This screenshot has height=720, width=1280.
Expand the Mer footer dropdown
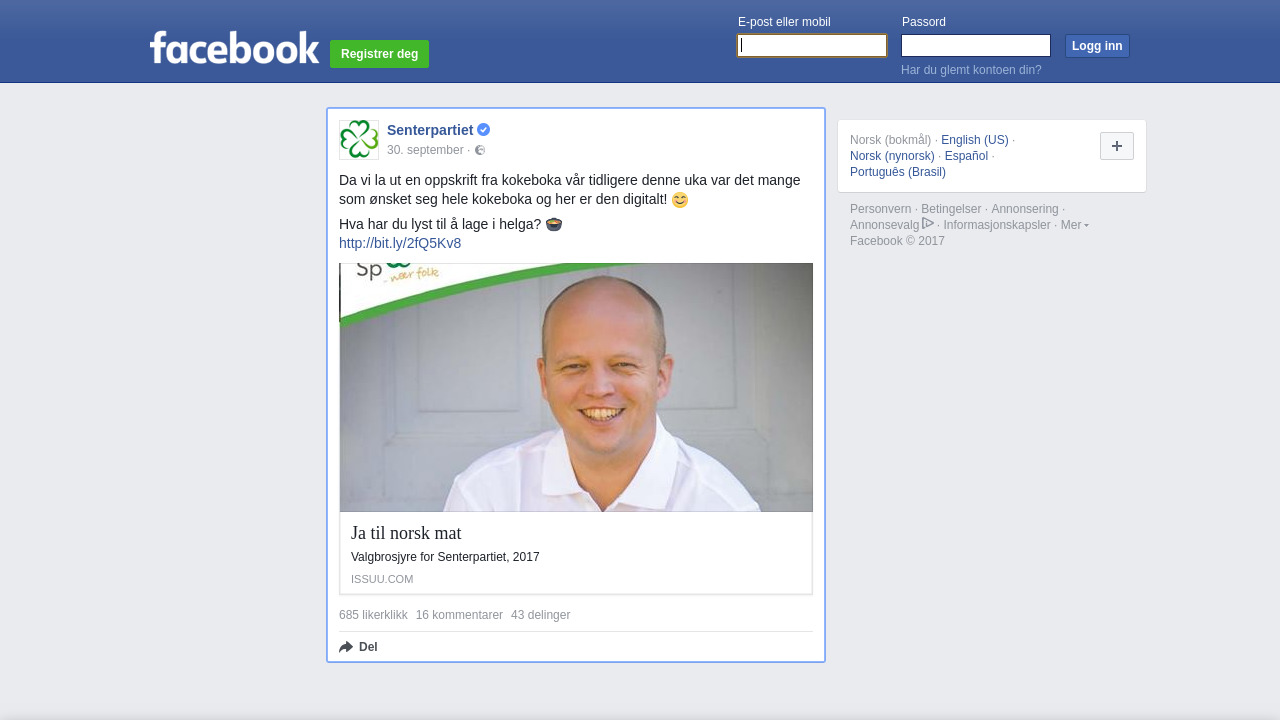pyautogui.click(x=1075, y=225)
